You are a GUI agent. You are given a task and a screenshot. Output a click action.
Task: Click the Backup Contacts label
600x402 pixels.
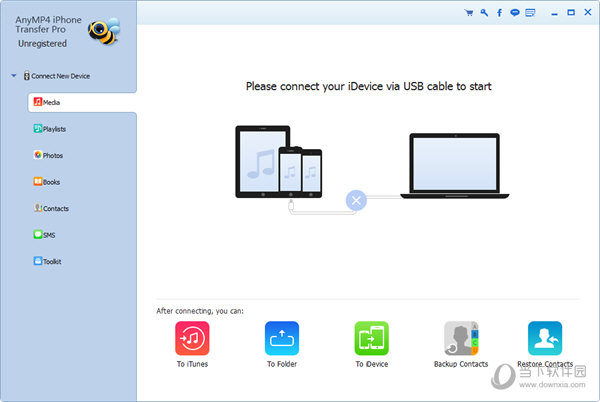pos(461,364)
